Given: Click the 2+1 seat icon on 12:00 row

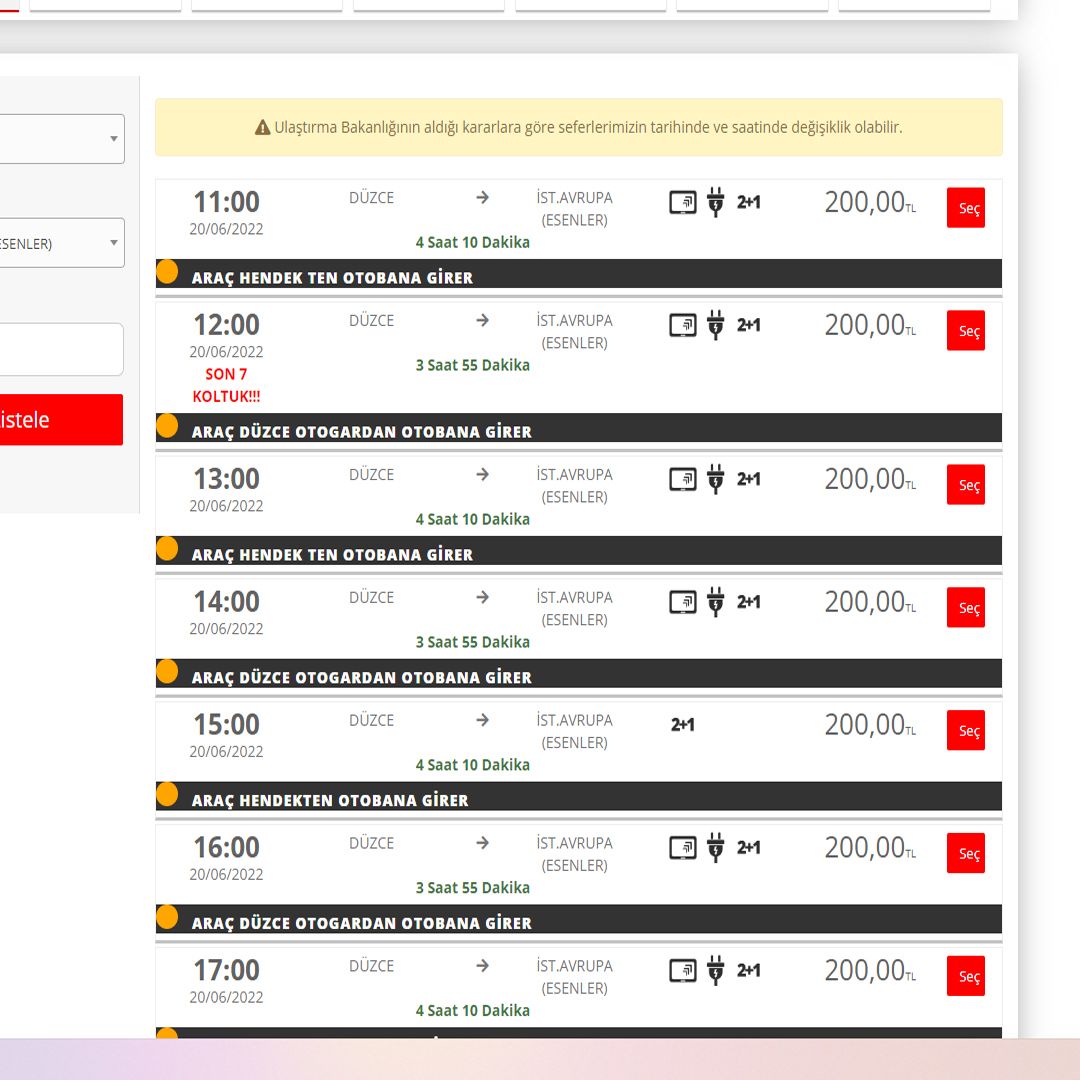Looking at the screenshot, I should [749, 324].
